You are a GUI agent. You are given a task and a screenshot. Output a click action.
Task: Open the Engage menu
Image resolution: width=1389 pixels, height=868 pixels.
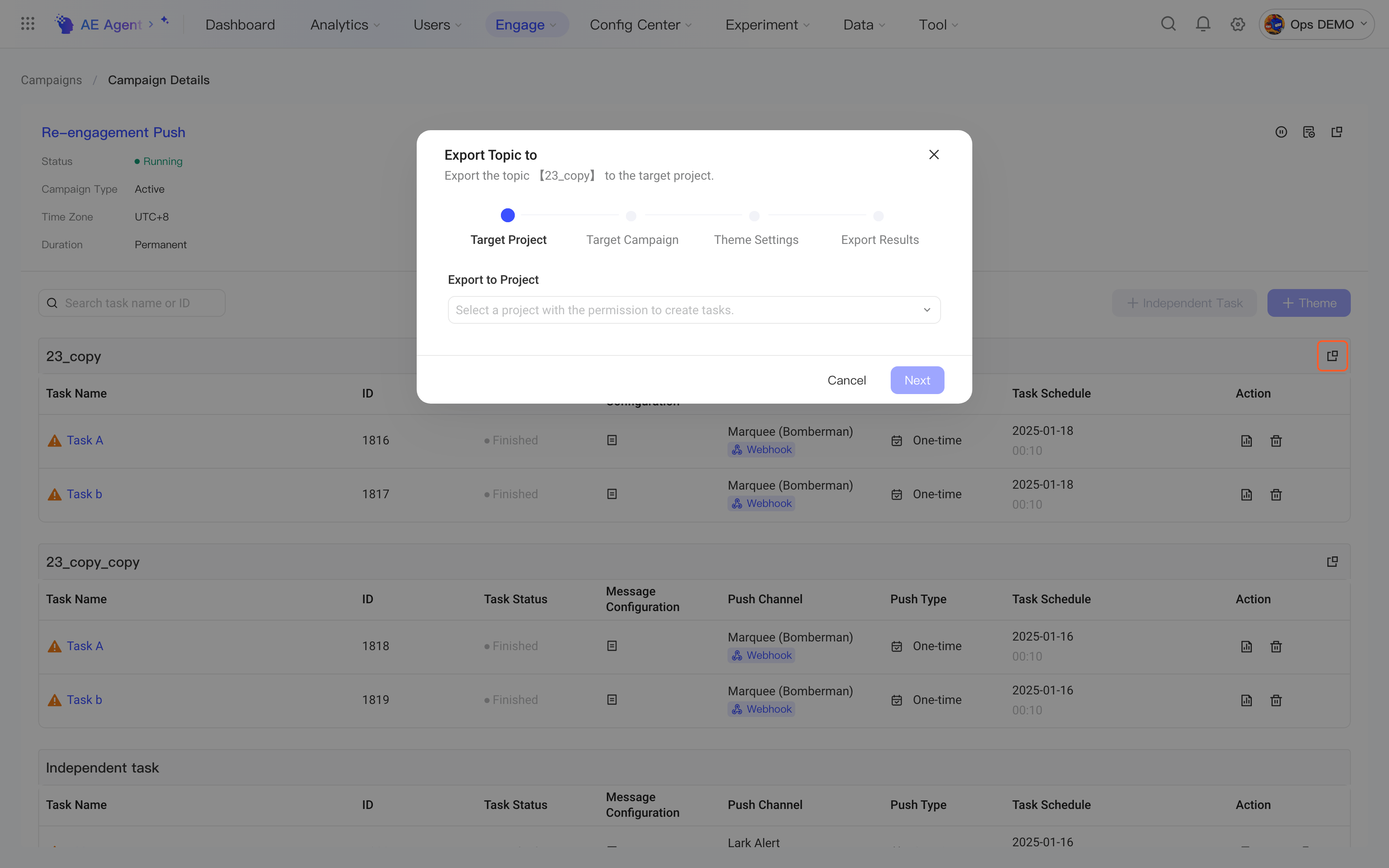527,25
